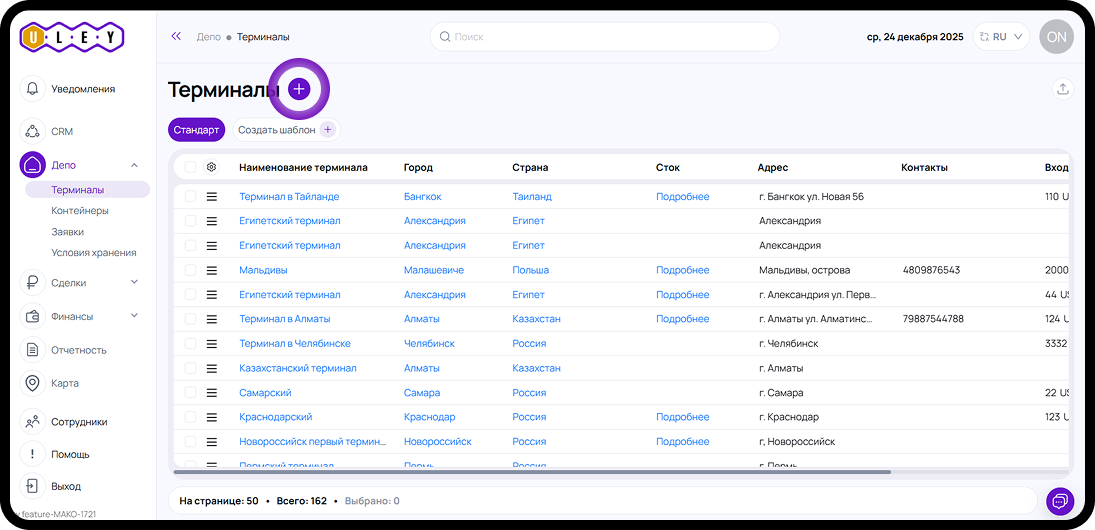Click row menu icon for Краснодарский
This screenshot has height=530, width=1095.
click(x=212, y=418)
